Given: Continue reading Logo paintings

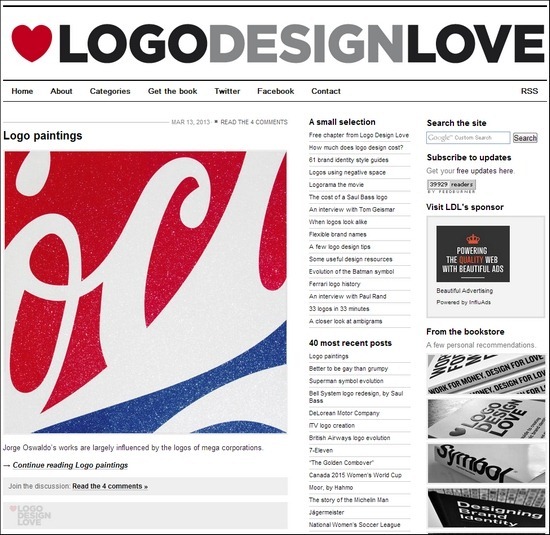Looking at the screenshot, I should 70,465.
